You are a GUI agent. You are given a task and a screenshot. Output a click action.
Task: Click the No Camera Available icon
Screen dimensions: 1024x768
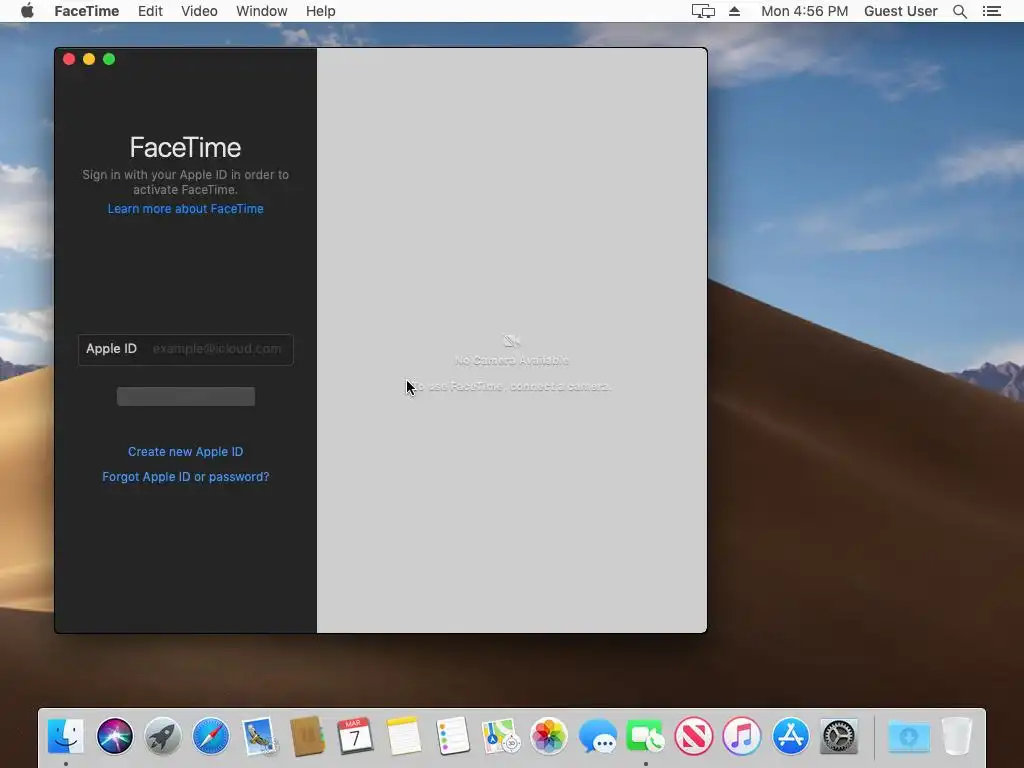coord(511,340)
